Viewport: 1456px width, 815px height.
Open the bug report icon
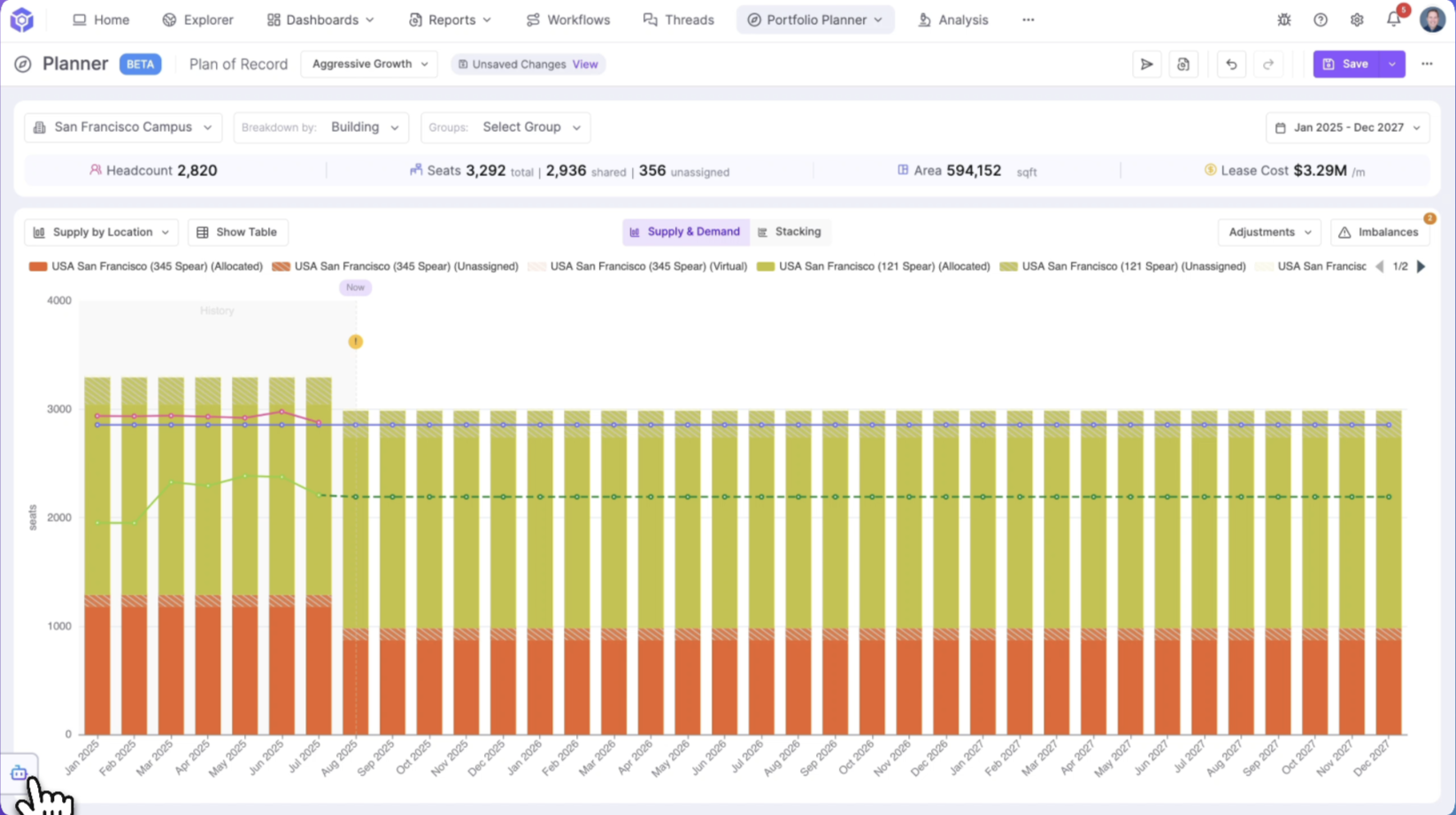coord(1283,19)
